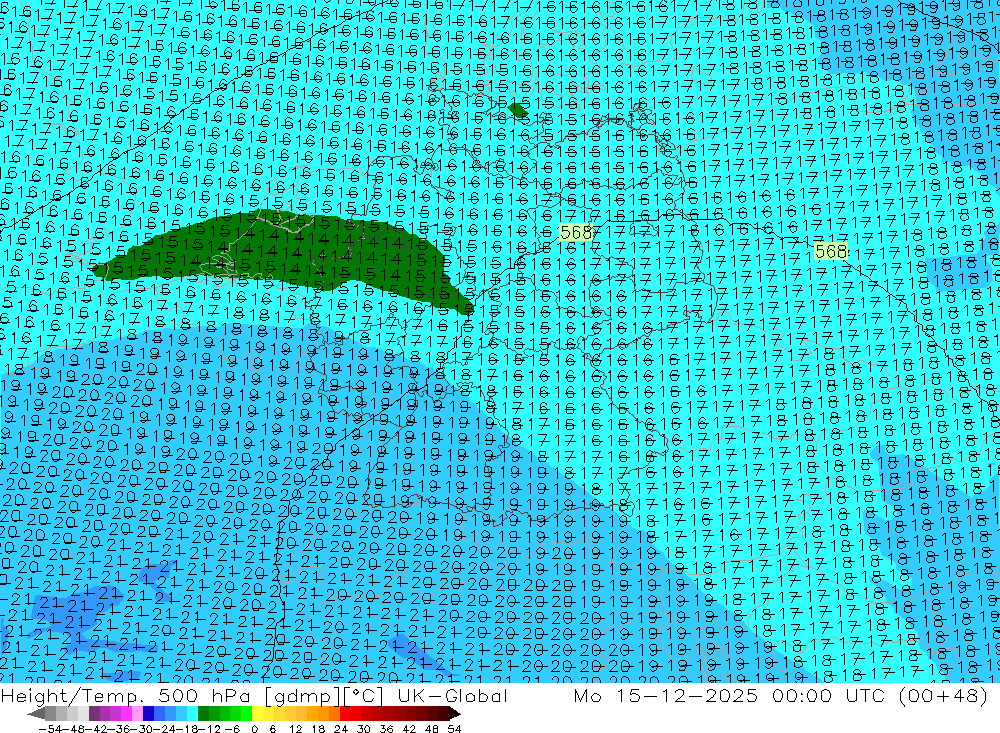
Task: Click the '54' value at the scale end
Action: (454, 729)
